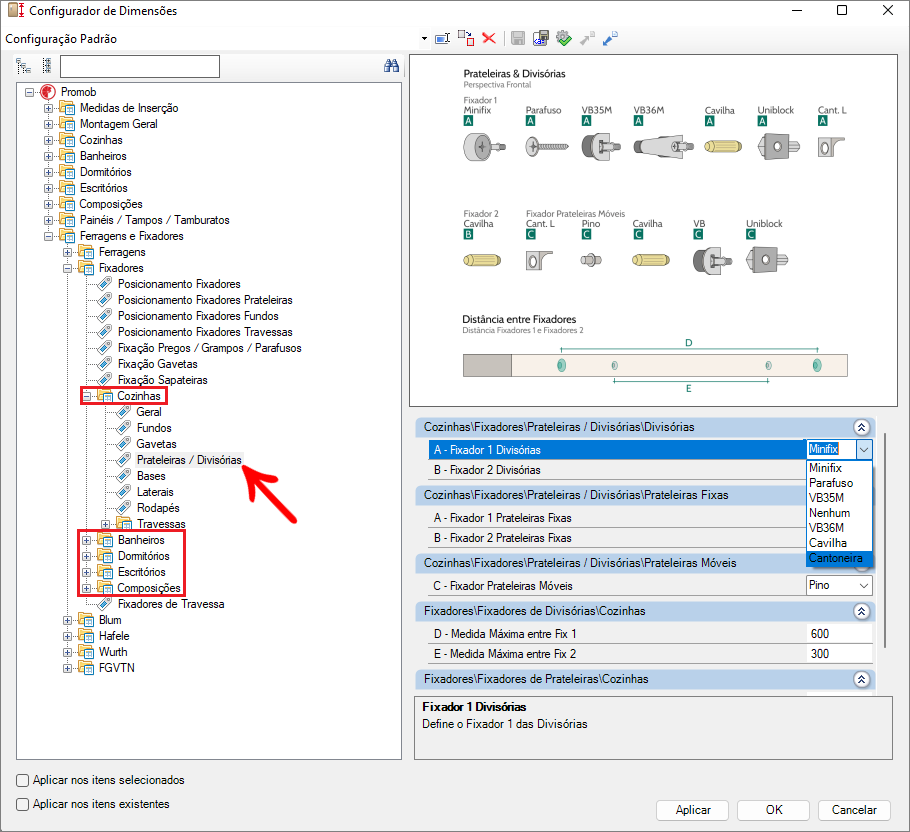The image size is (910, 832).
Task: Expand the Blum tree node
Action: (68, 620)
